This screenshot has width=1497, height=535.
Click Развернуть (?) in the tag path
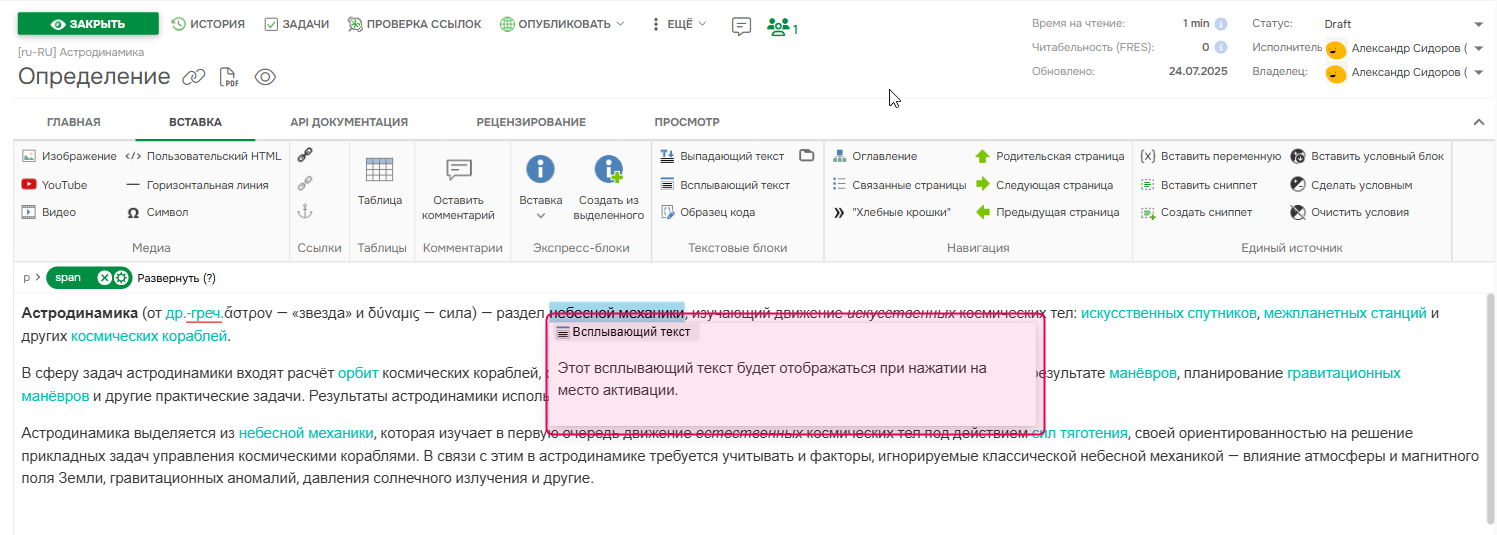176,278
